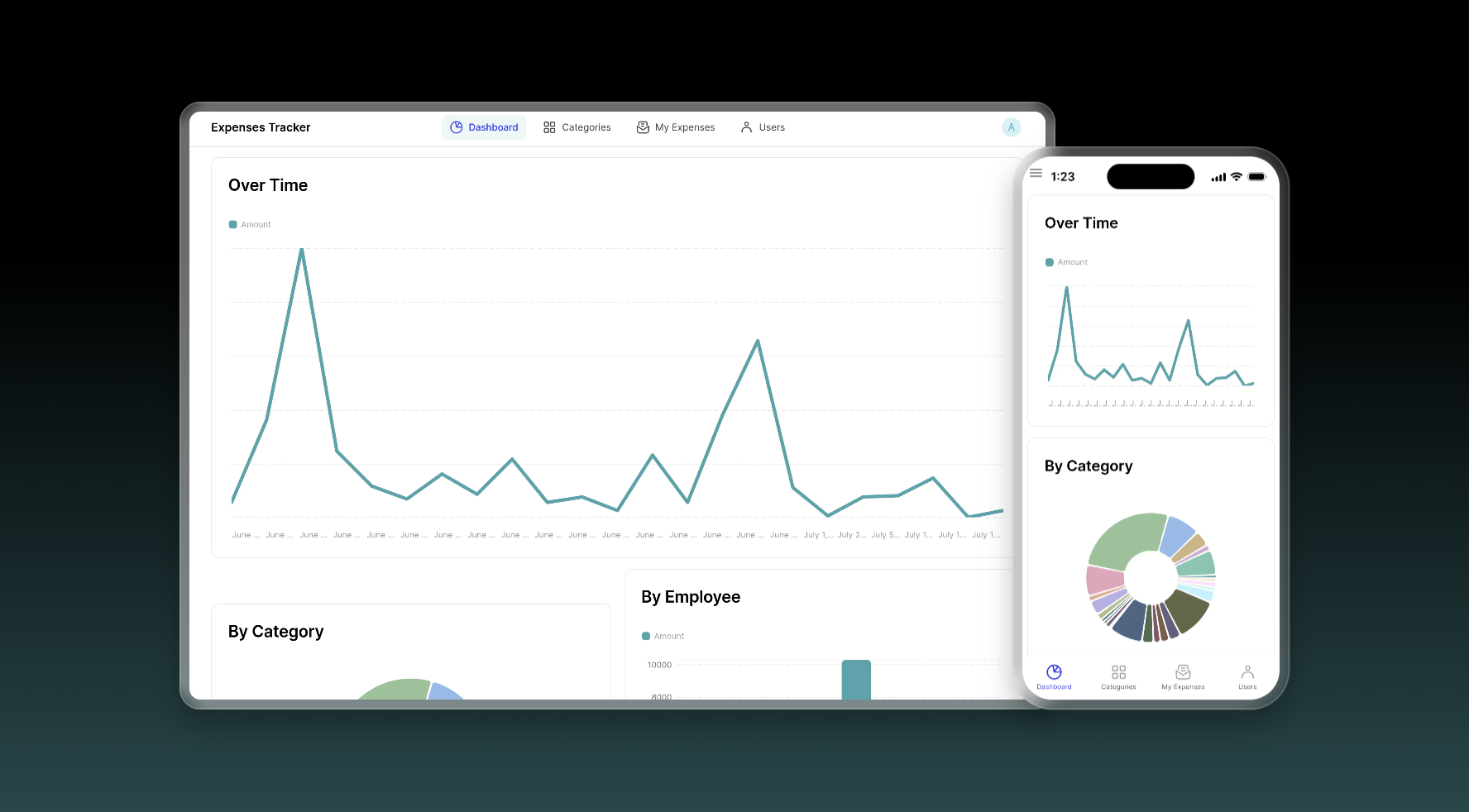
Task: Select pink slice of the phone pie chart
Action: (x=1104, y=580)
